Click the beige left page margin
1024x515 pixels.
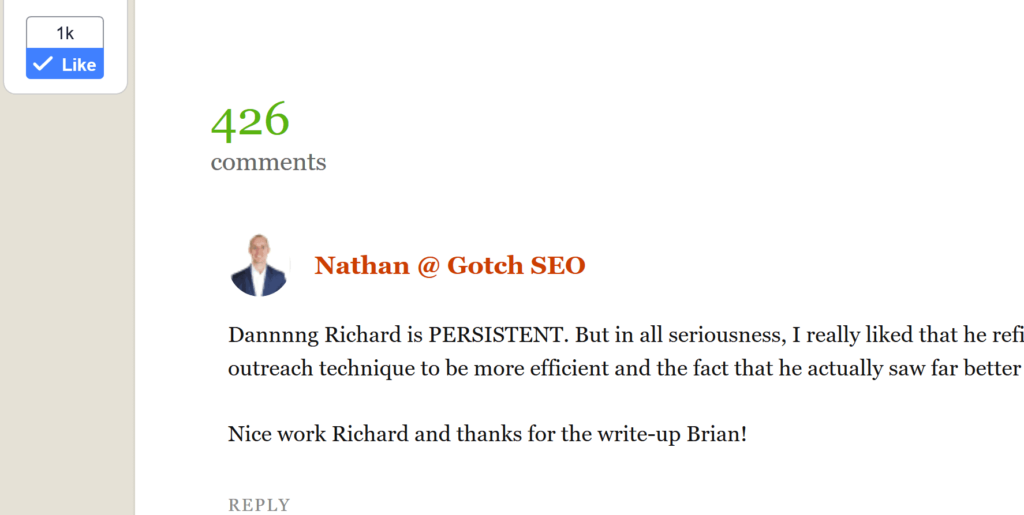pyautogui.click(x=67, y=300)
